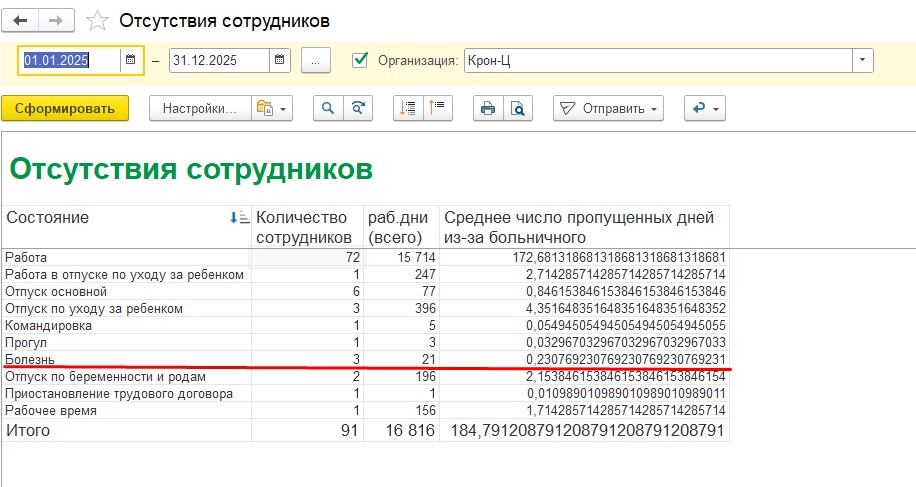
Task: Select the Рабочее время row label
Action: [x=51, y=411]
